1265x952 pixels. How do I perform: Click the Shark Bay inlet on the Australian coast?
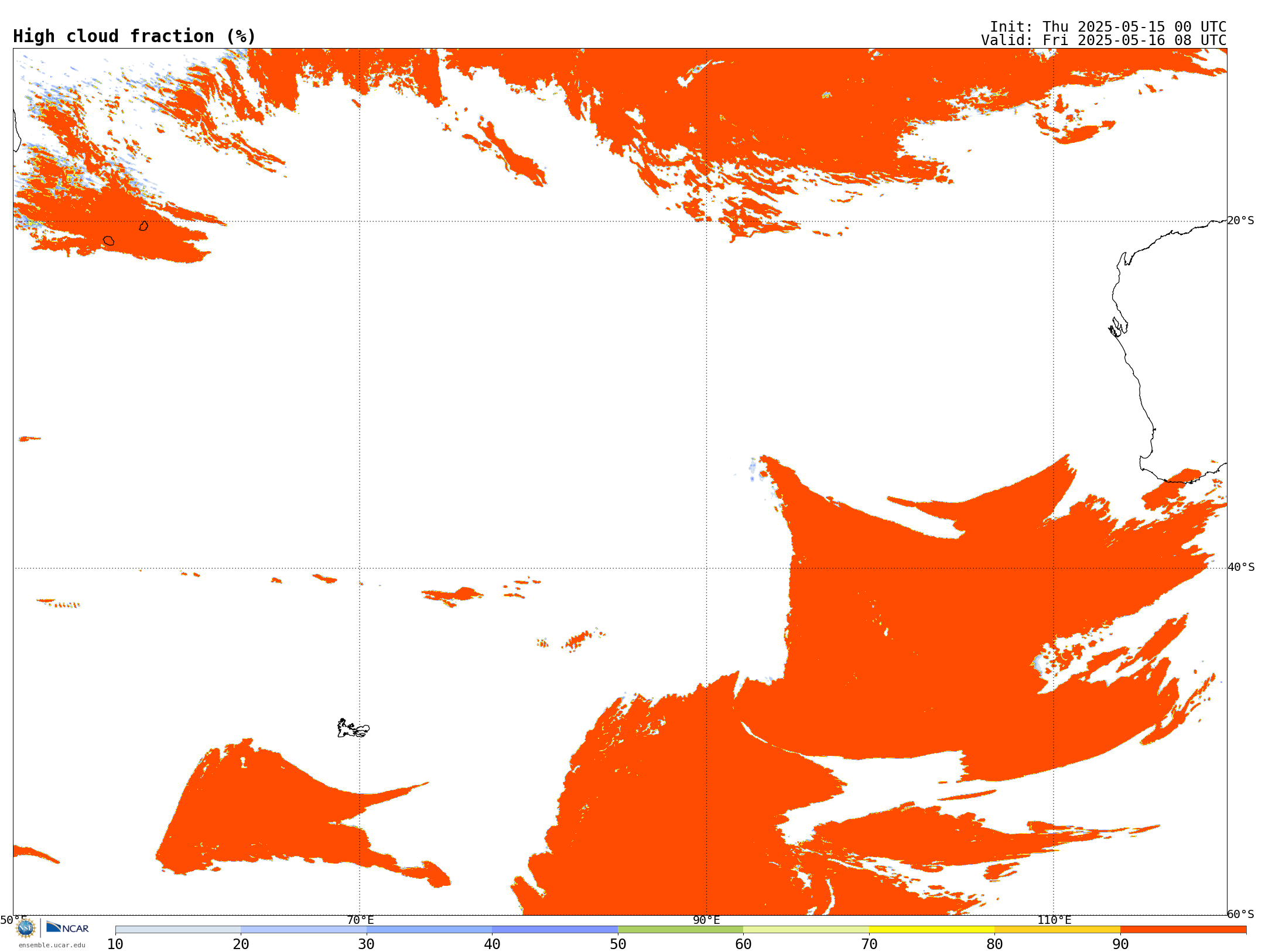point(1119,327)
